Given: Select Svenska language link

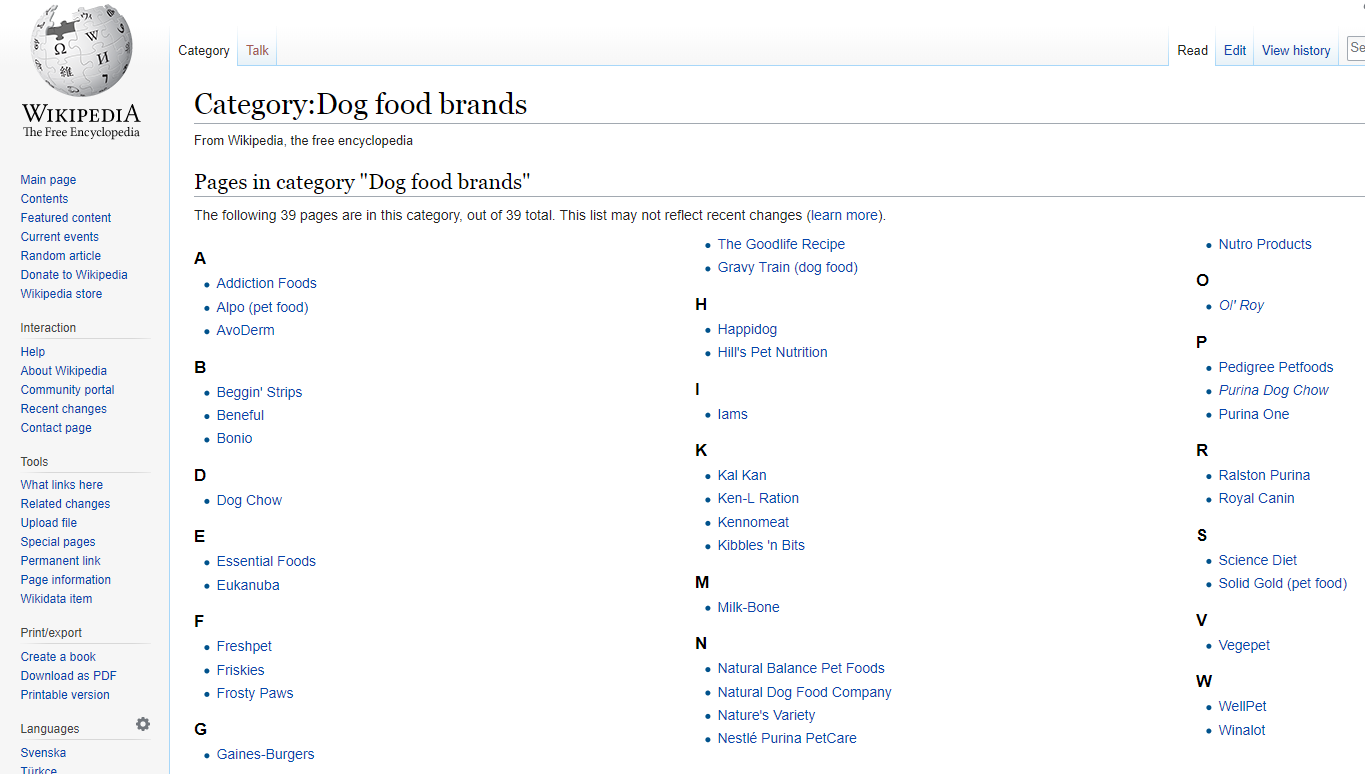Looking at the screenshot, I should coord(43,753).
